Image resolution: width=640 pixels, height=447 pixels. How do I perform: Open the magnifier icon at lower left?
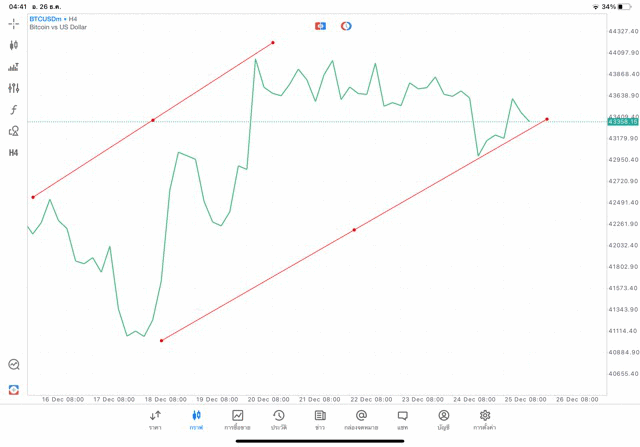pos(13,365)
